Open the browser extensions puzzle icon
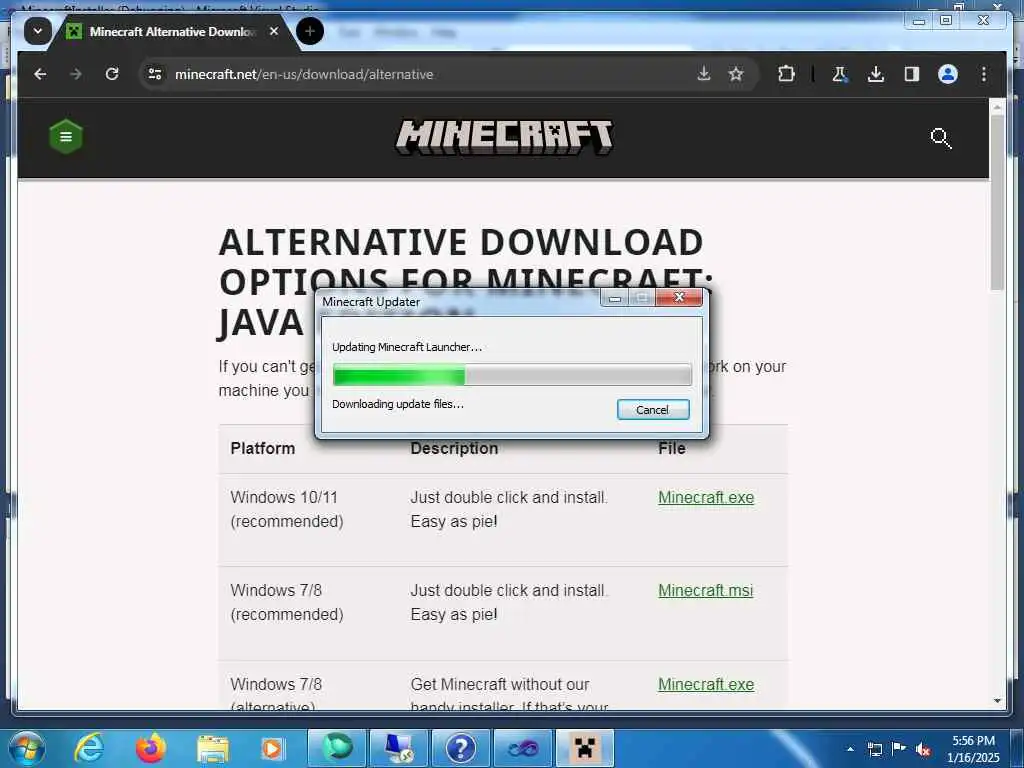 pyautogui.click(x=786, y=74)
